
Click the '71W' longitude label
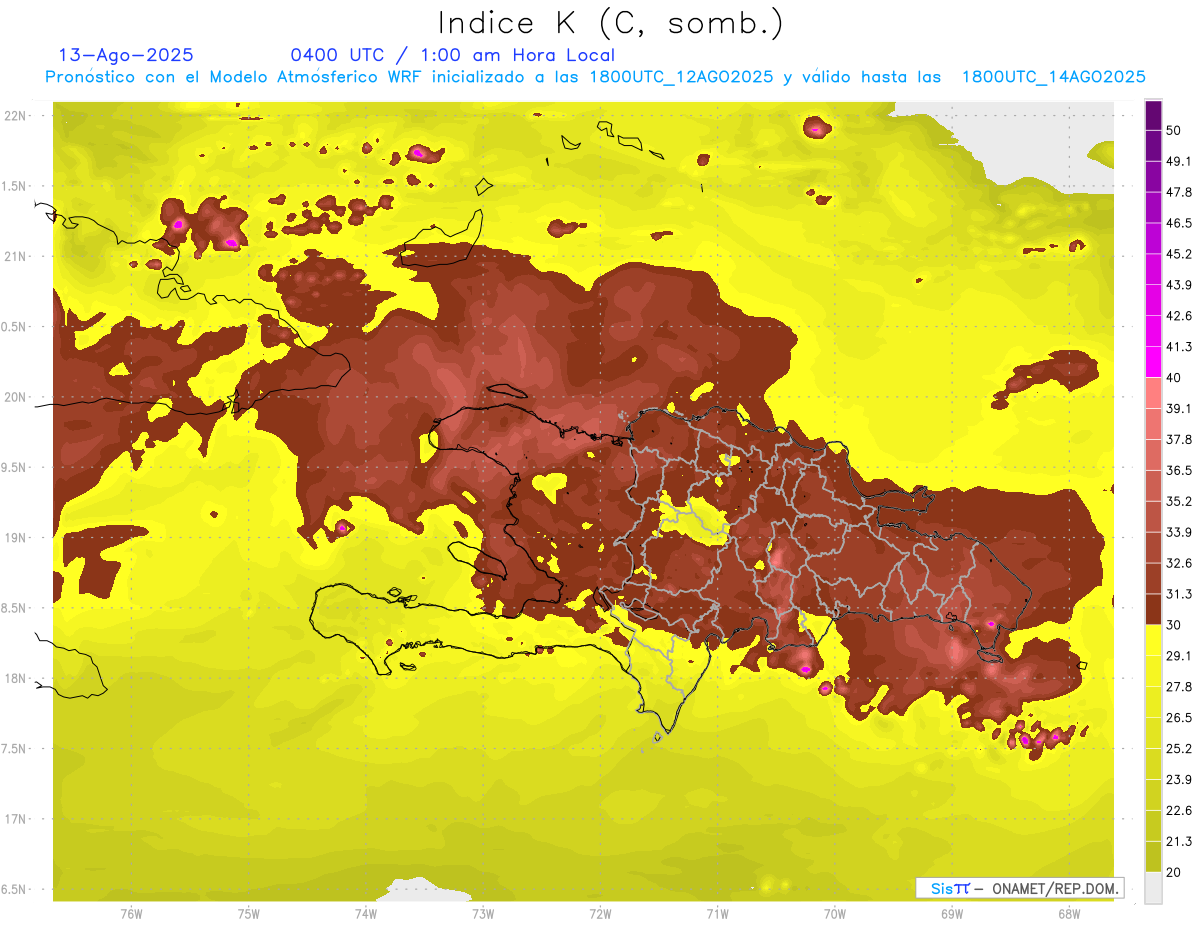[717, 912]
